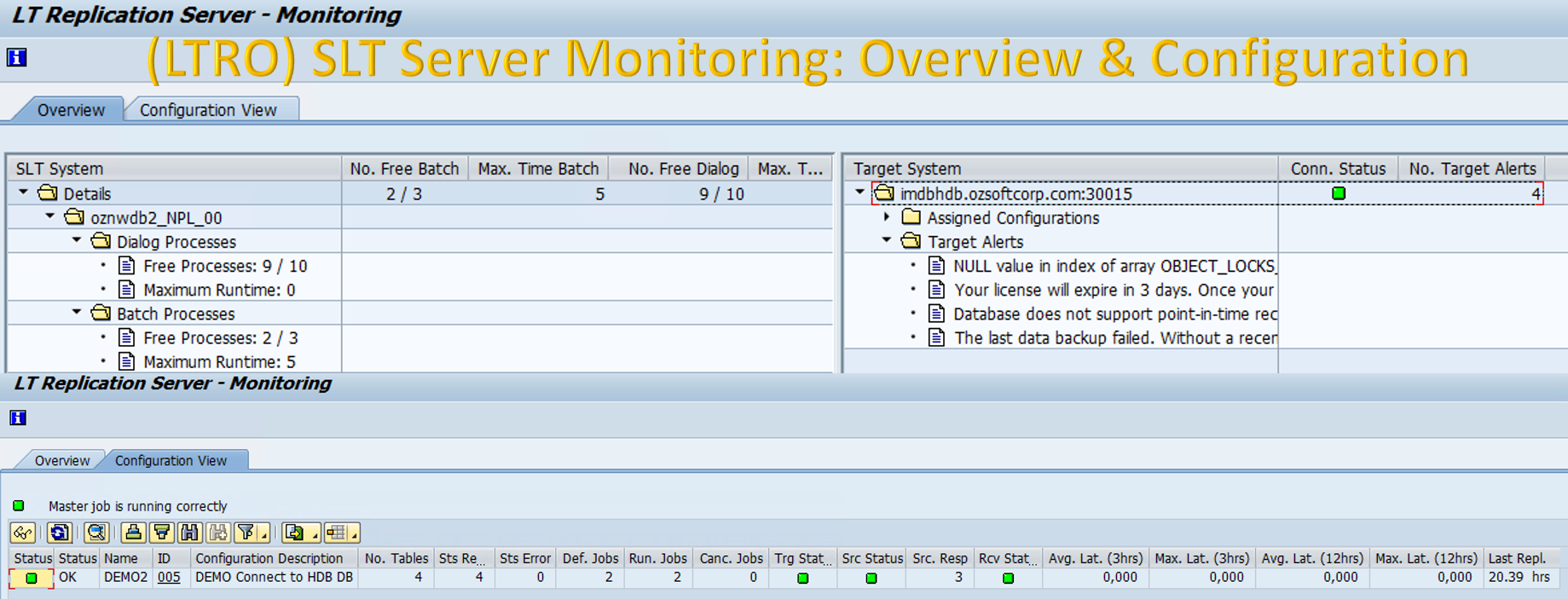Click the Configuration Description column header

pyautogui.click(x=269, y=558)
